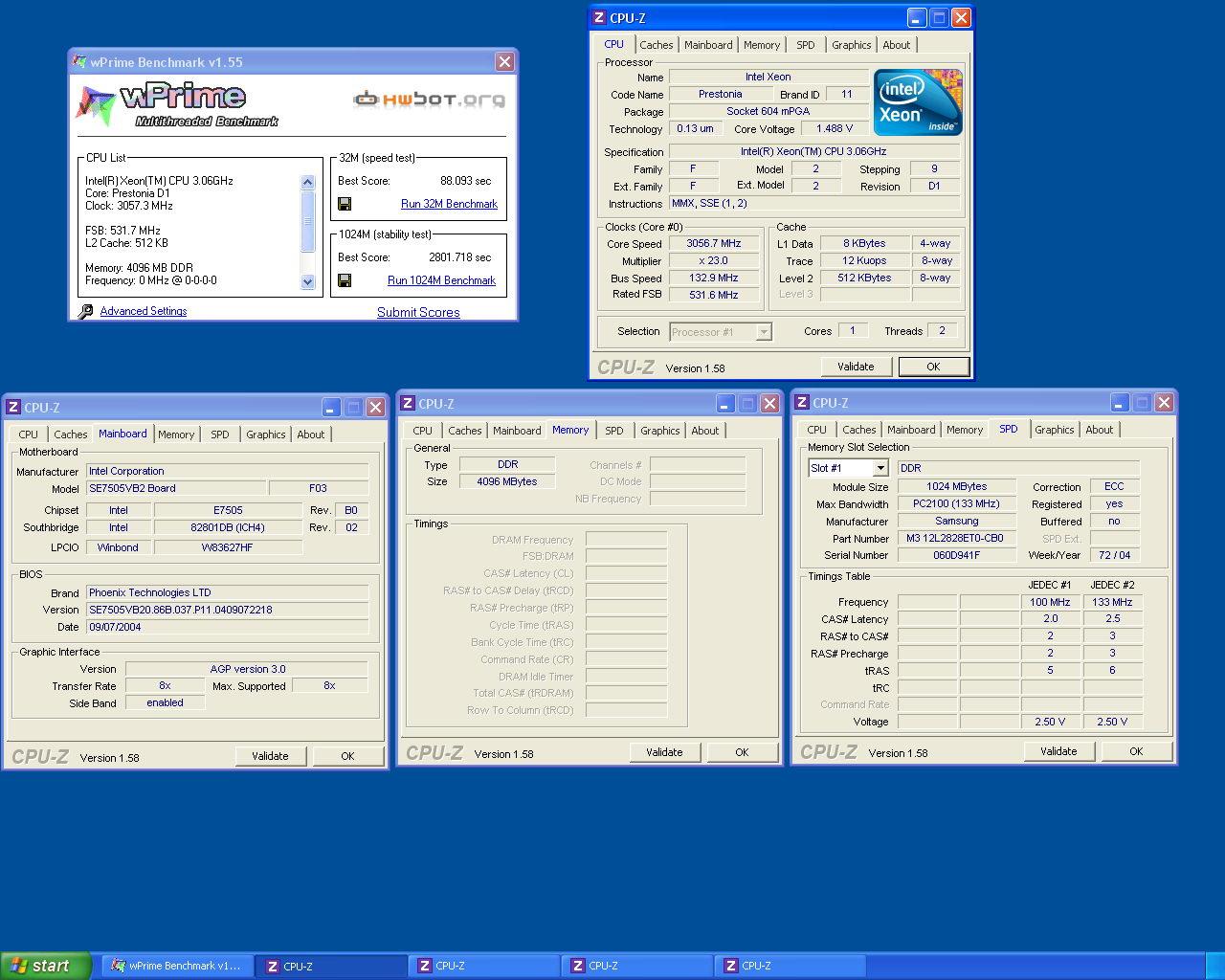1225x980 pixels.
Task: Switch to Caches tab in Memory CPU-Z window
Action: [465, 431]
